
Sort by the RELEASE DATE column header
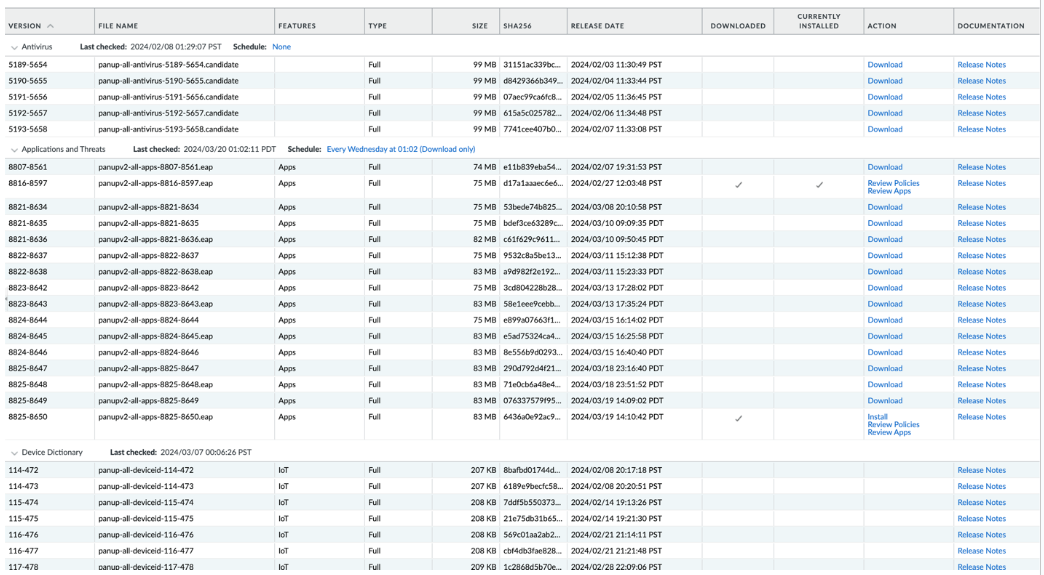[x=597, y=26]
